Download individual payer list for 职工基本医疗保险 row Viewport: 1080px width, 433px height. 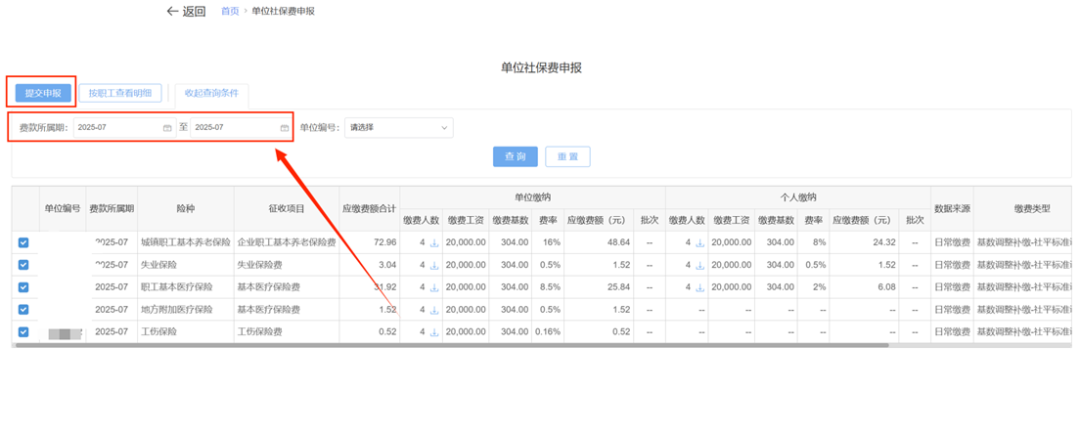pos(700,287)
